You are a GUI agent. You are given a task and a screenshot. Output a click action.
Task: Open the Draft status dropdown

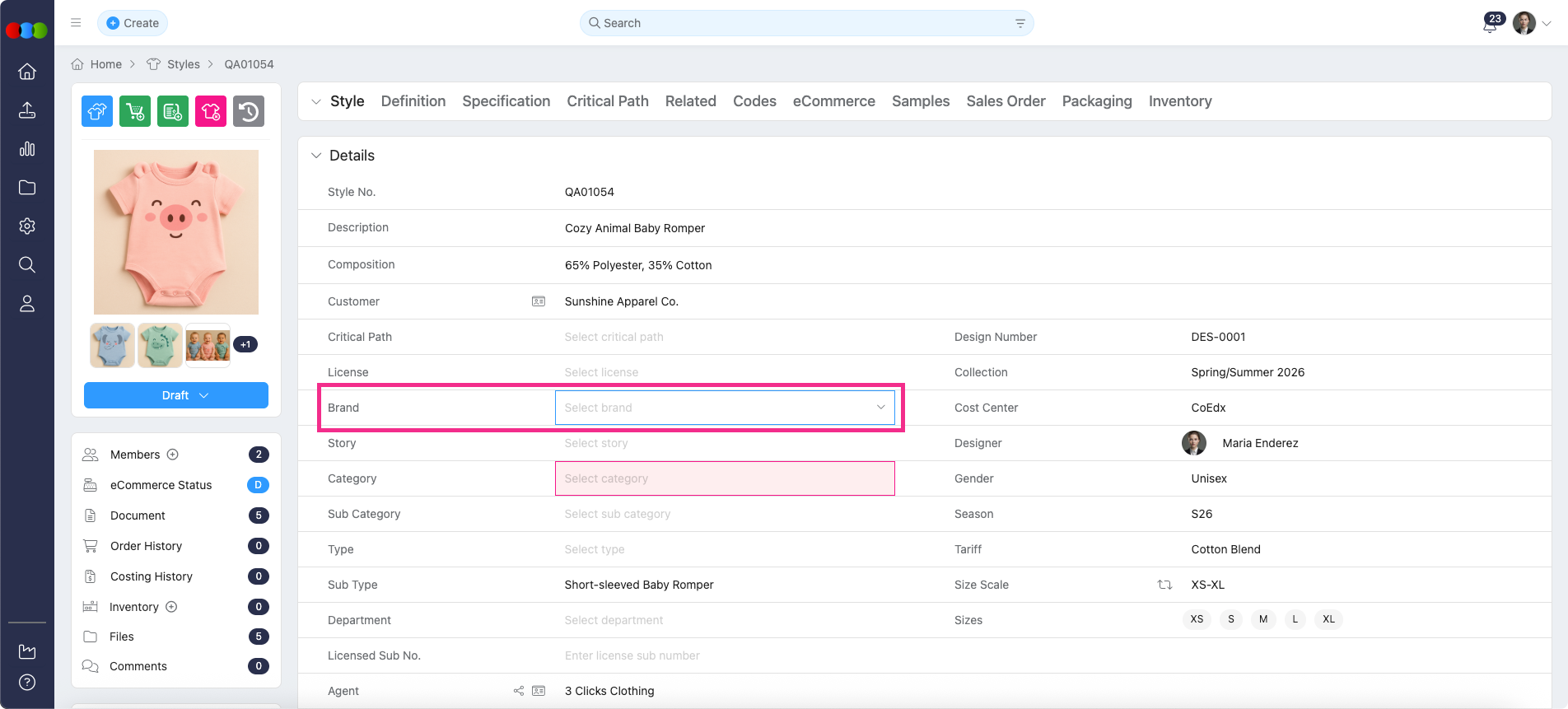point(176,395)
